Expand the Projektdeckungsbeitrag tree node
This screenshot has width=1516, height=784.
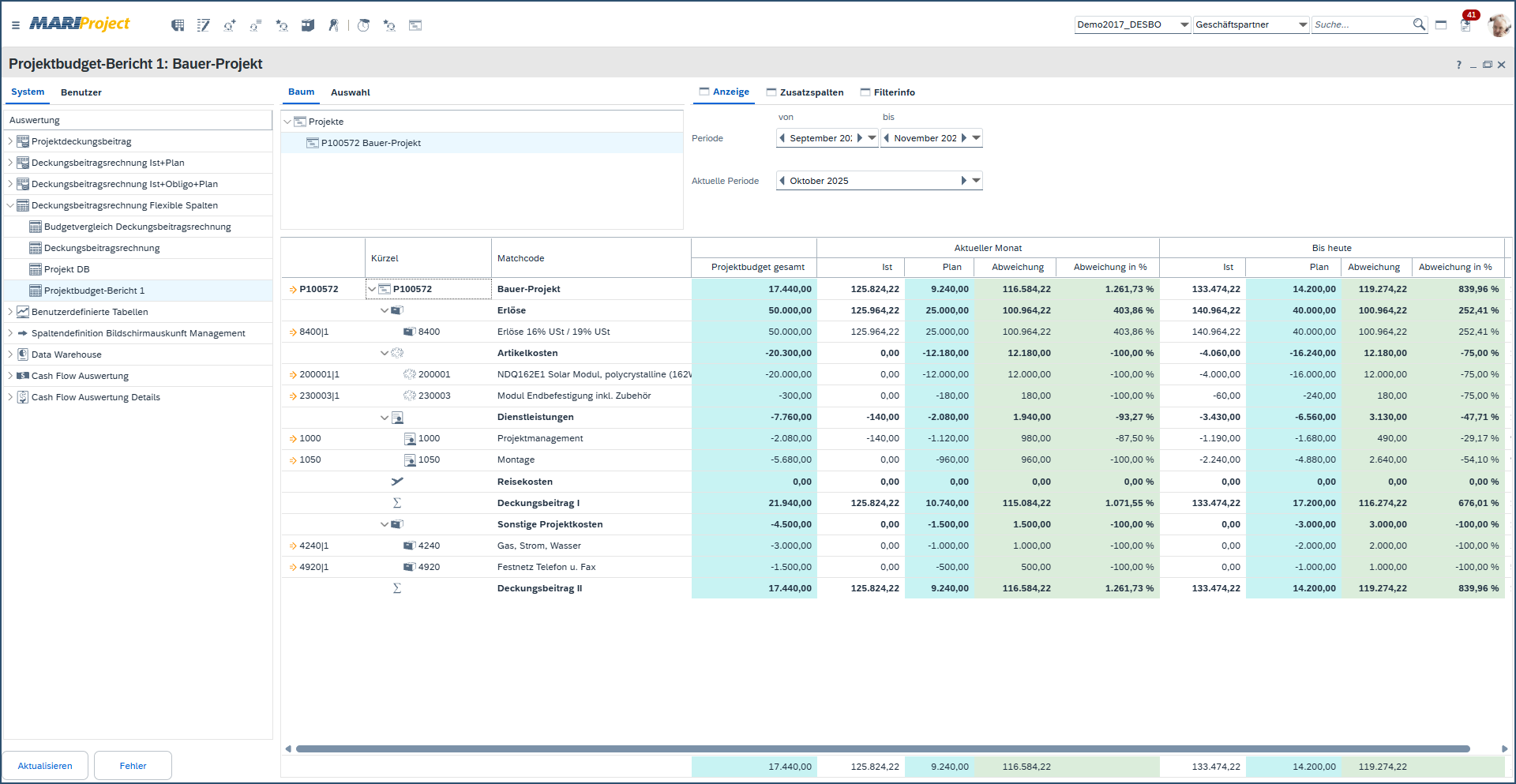click(10, 141)
